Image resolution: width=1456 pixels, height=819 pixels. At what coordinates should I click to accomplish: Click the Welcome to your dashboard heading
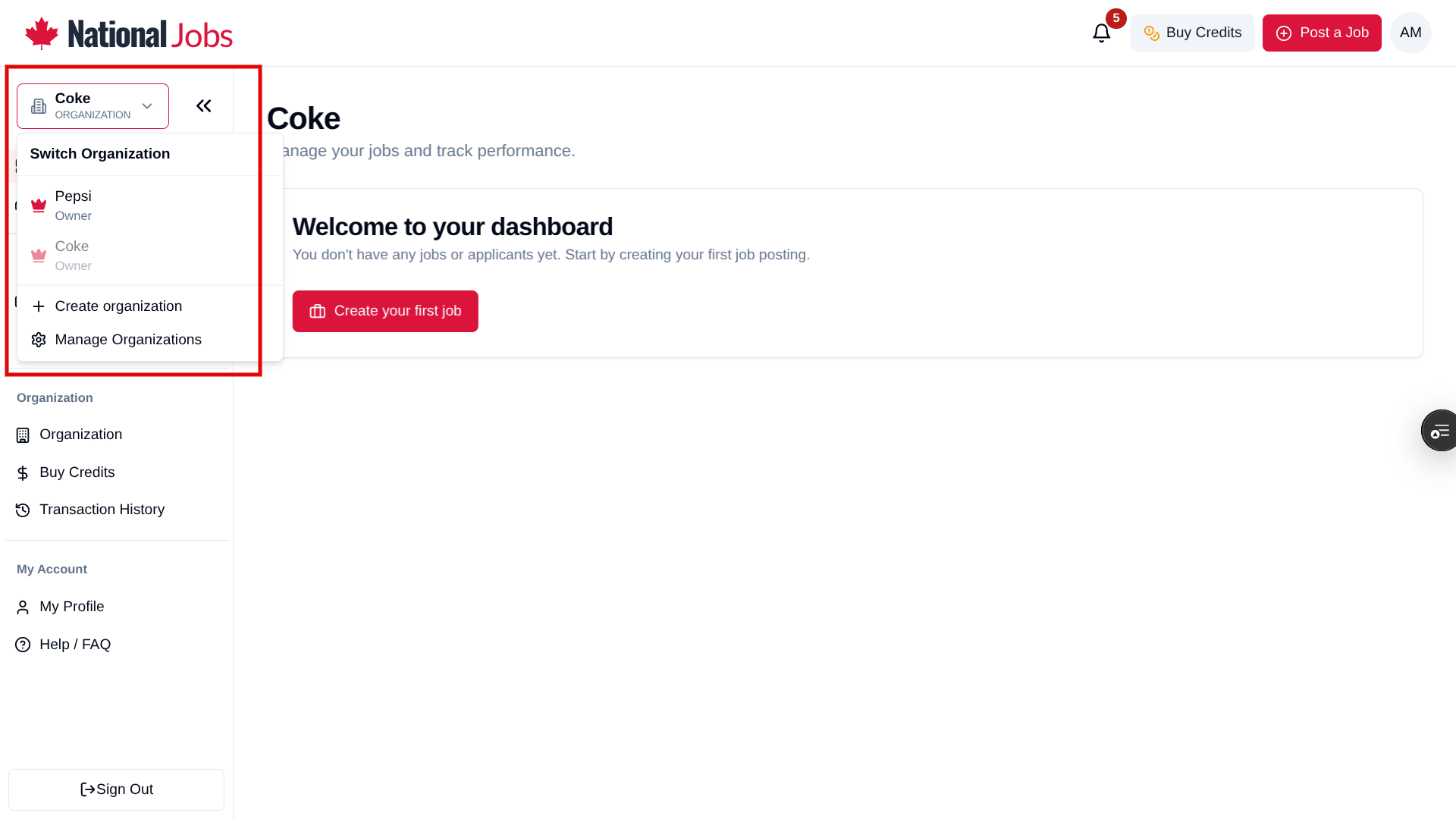point(453,227)
